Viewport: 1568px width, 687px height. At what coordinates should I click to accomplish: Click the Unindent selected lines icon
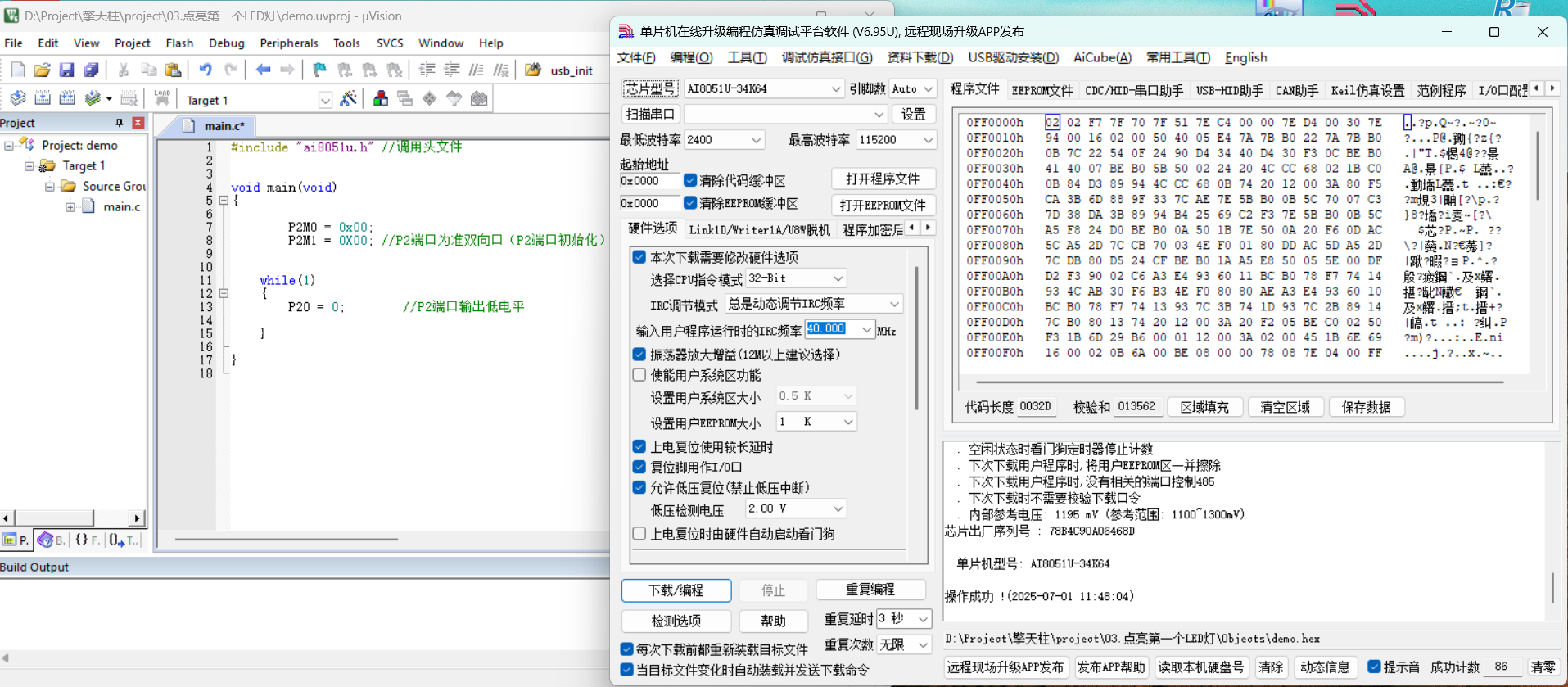click(x=451, y=70)
